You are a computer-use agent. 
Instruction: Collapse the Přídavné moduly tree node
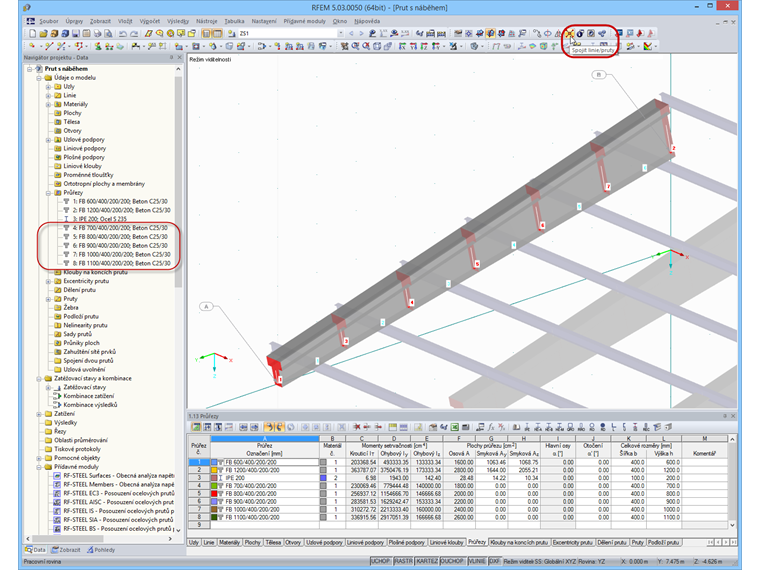point(39,467)
